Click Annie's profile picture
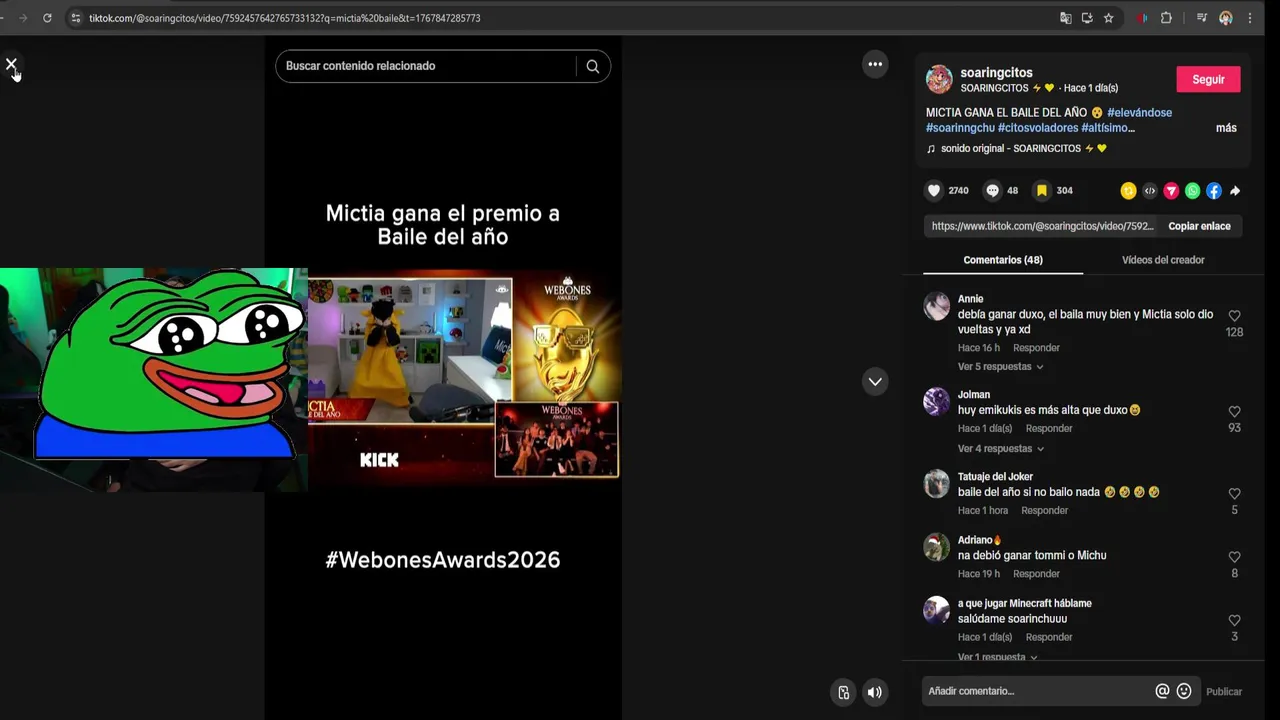 tap(937, 306)
